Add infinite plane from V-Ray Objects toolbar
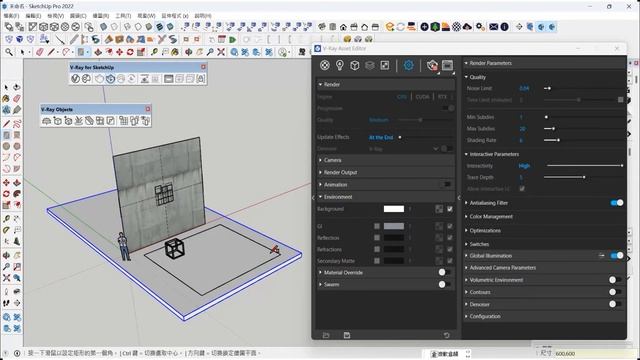 [47, 121]
